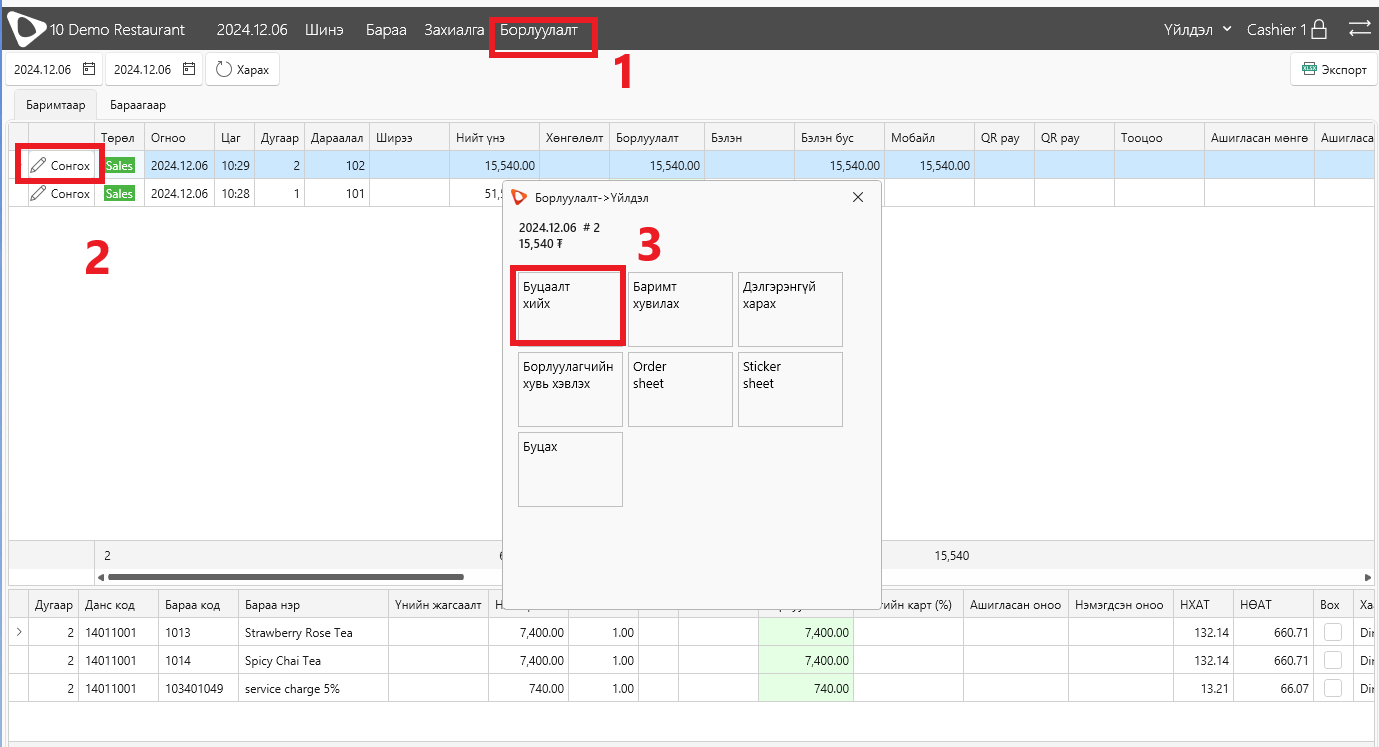The image size is (1379, 747).
Task: Switch to the Баримтаар tab
Action: [55, 104]
